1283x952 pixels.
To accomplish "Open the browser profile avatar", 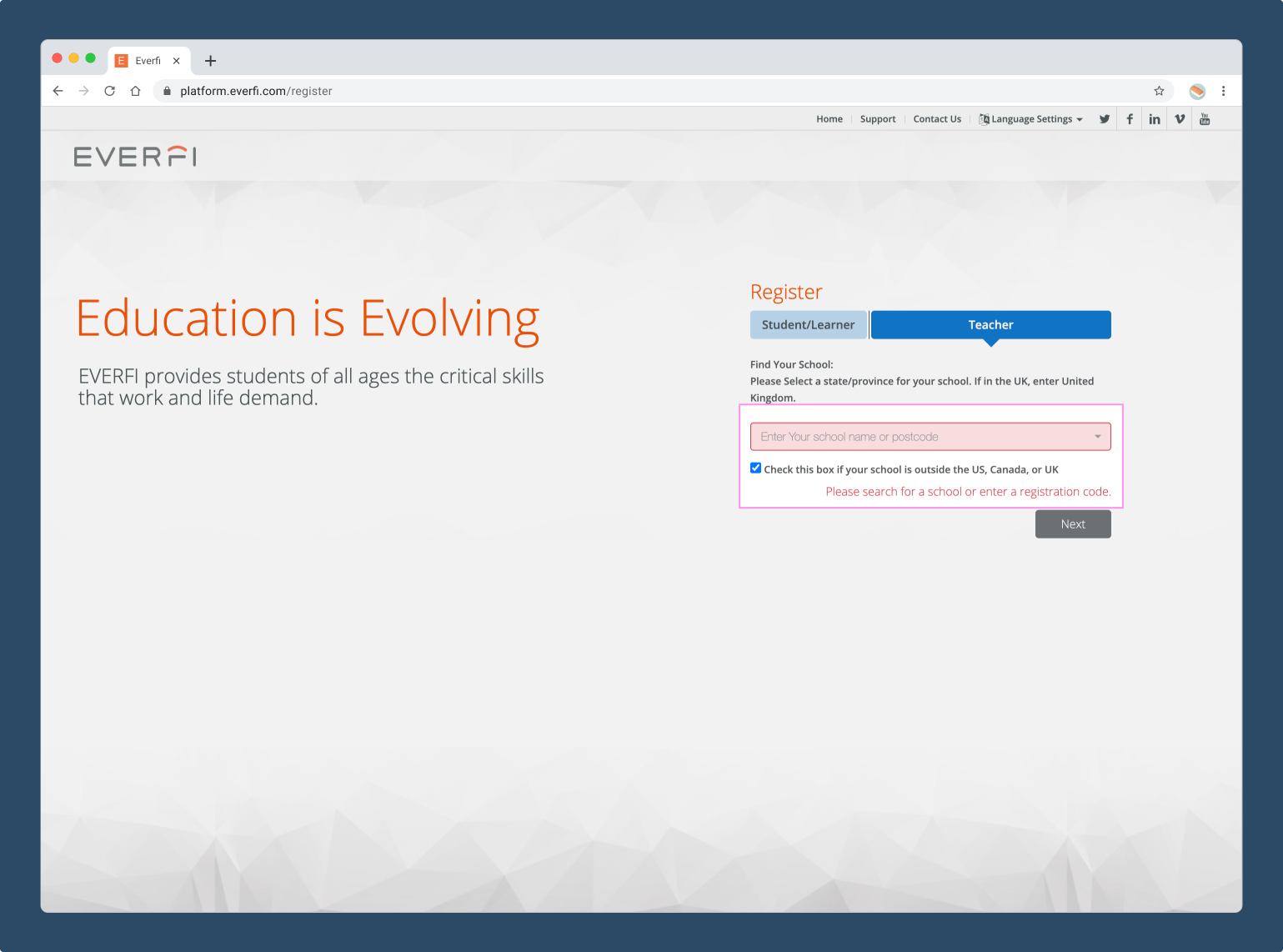I will [1197, 91].
